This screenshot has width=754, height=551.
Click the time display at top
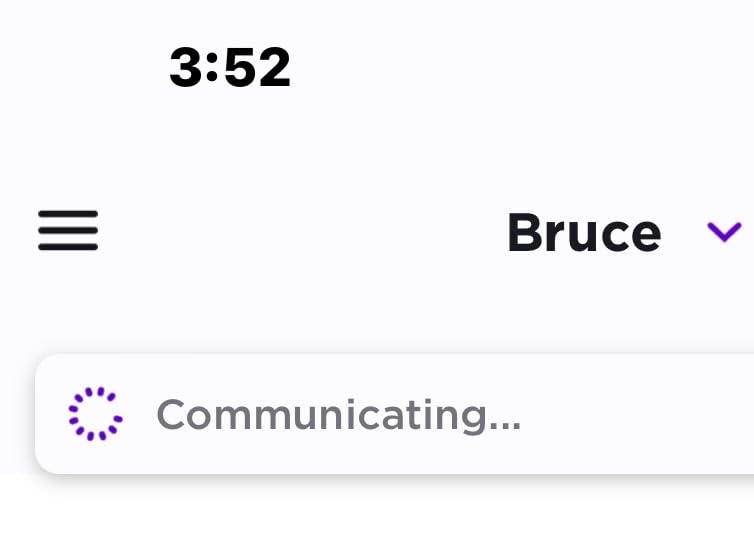tap(230, 68)
